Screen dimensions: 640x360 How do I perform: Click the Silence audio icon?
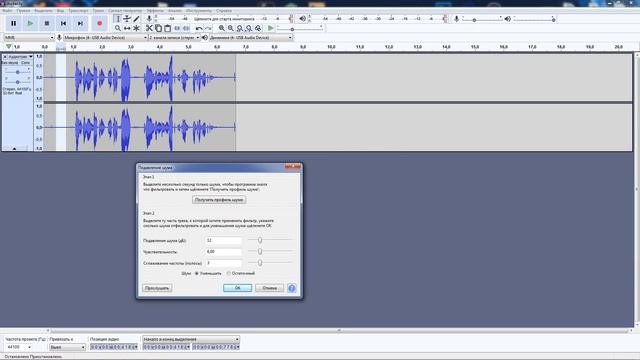186,28
